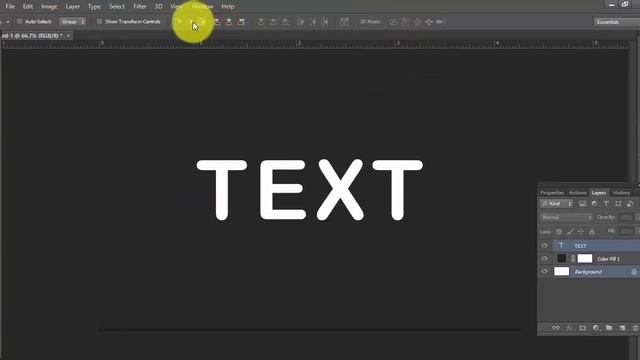Click the Auto-Align Layers icon
Viewport: 640px width, 360px height.
point(344,22)
